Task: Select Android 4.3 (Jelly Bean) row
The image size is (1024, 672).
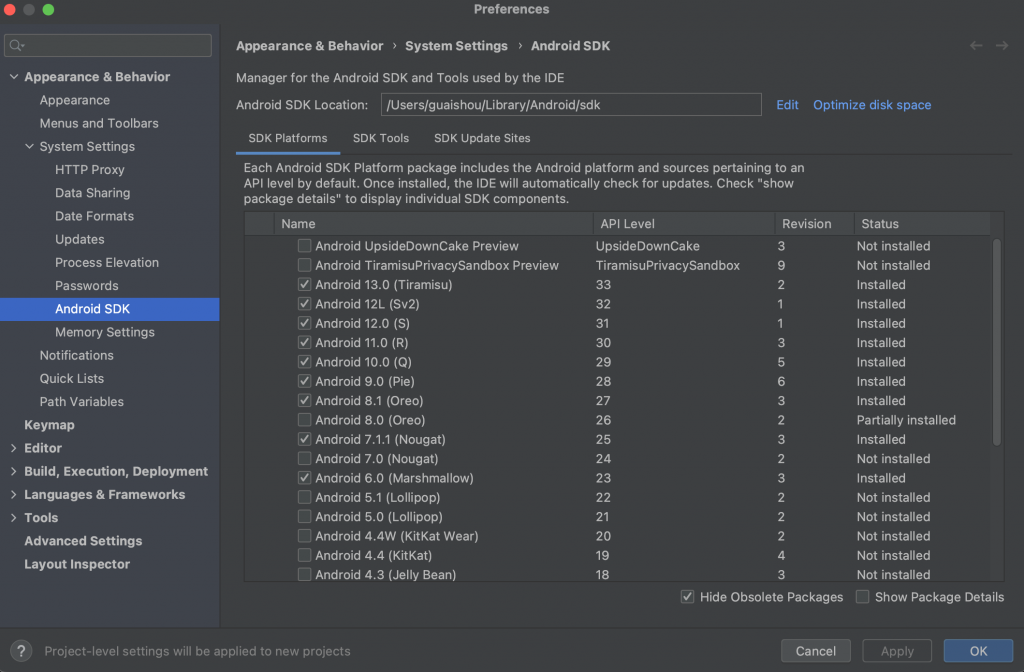Action: (618, 575)
